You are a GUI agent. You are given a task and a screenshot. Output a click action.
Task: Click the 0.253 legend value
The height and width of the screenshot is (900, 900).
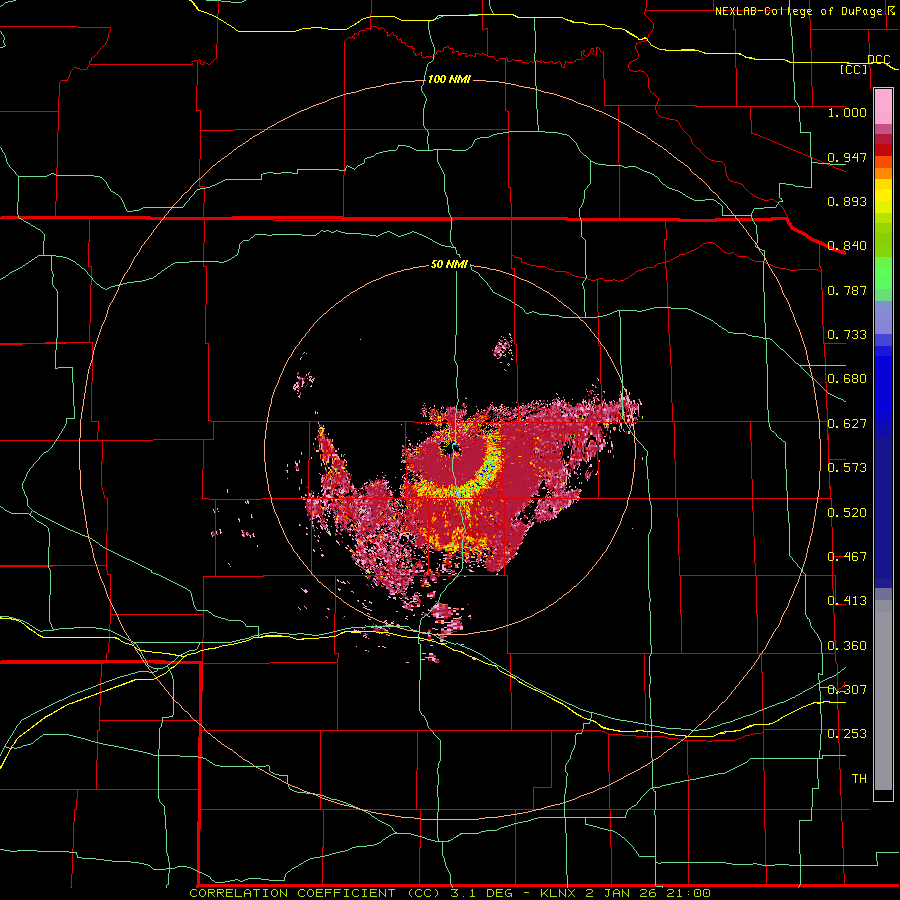point(847,734)
